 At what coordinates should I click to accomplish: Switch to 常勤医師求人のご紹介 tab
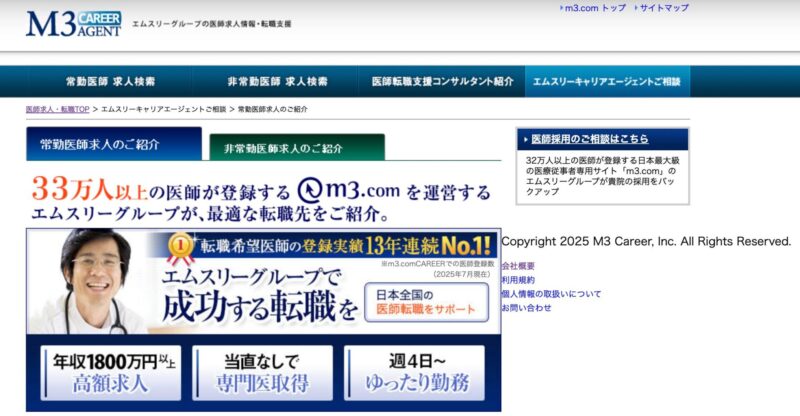coord(114,144)
